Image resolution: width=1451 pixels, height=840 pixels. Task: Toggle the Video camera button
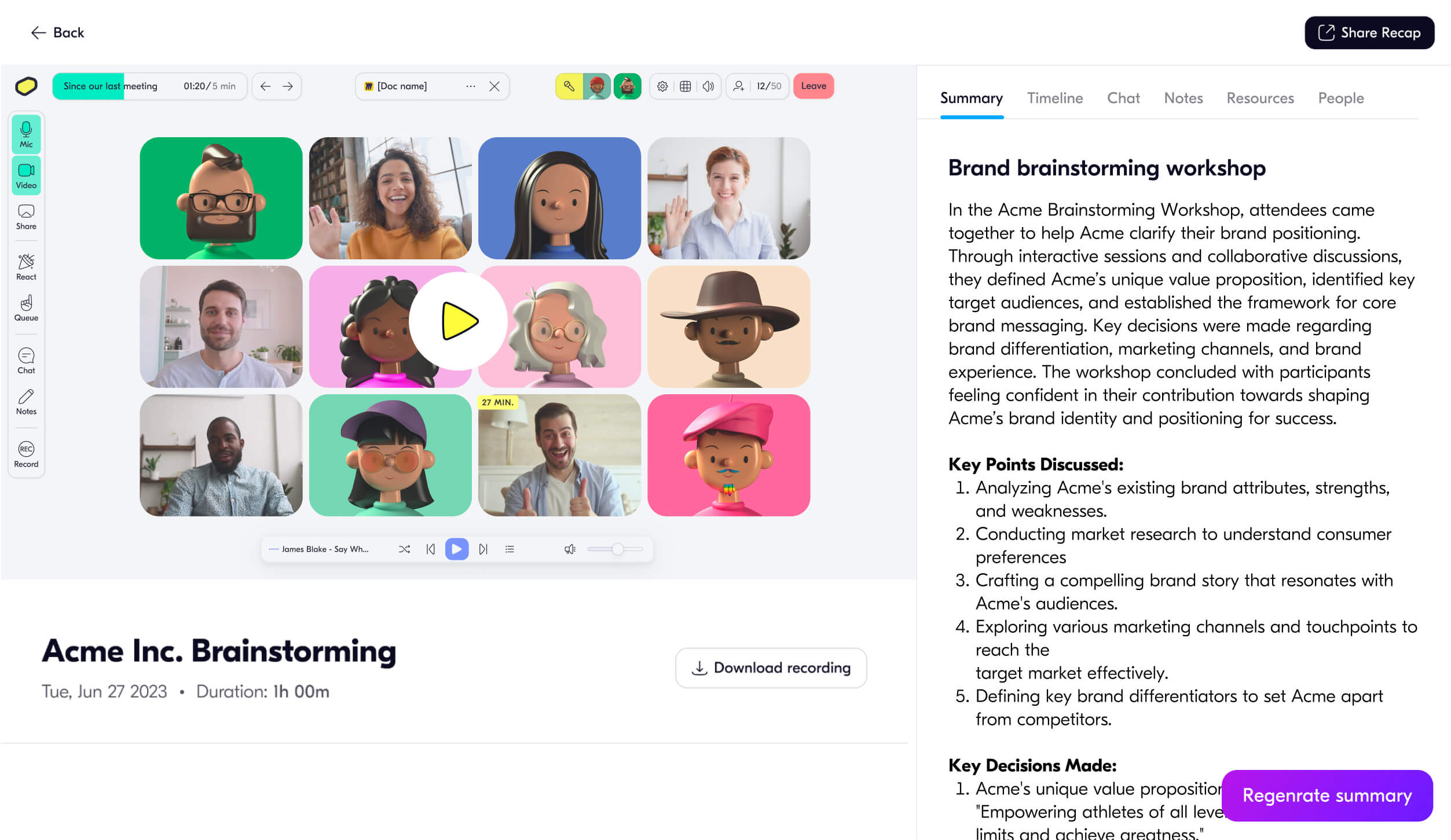pyautogui.click(x=26, y=175)
